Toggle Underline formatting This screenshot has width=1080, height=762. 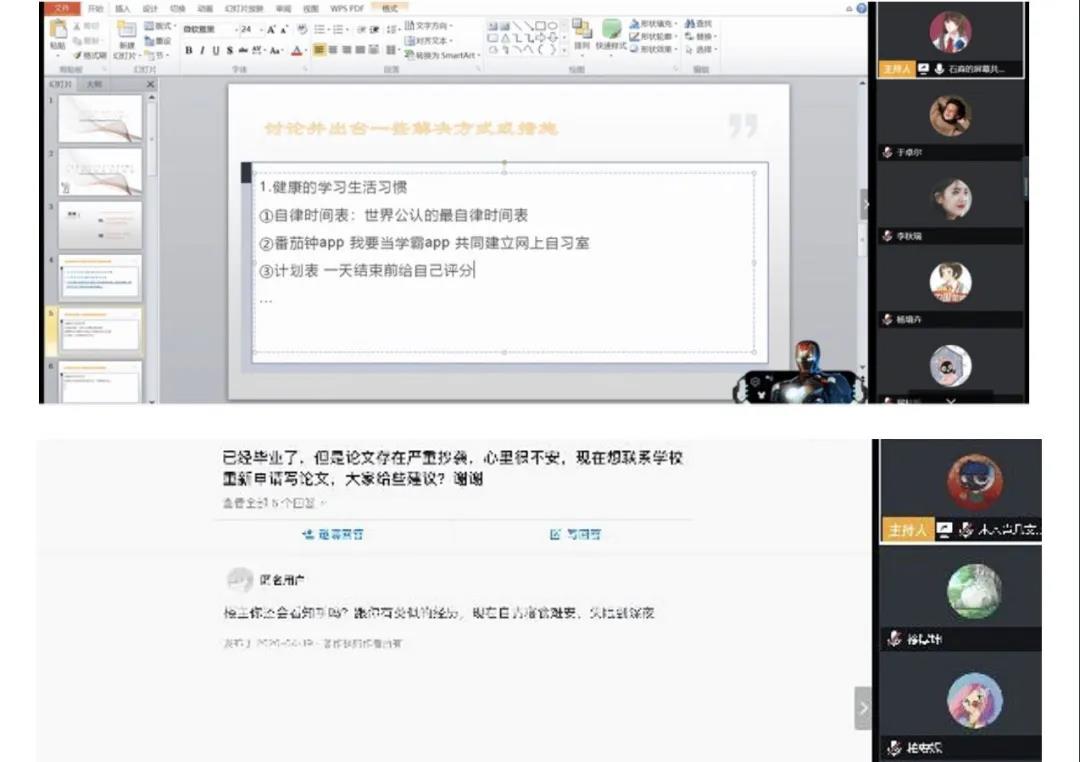[216, 49]
